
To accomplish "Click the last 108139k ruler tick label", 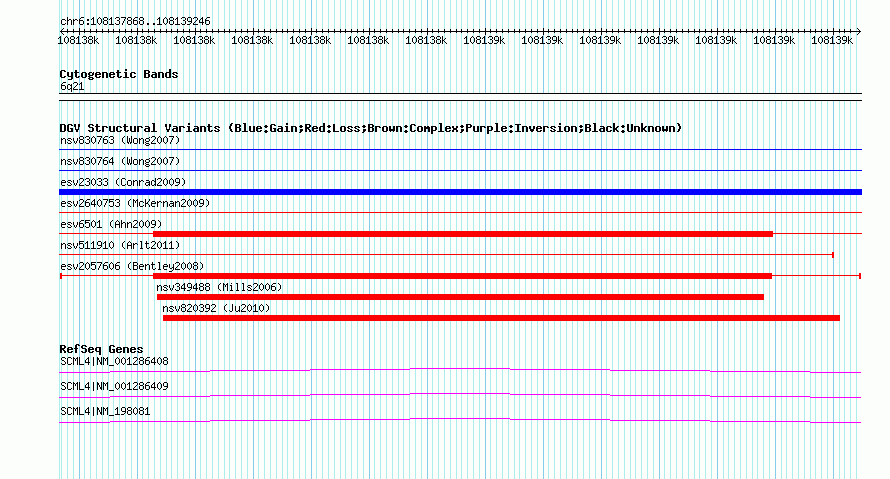I will coord(832,40).
